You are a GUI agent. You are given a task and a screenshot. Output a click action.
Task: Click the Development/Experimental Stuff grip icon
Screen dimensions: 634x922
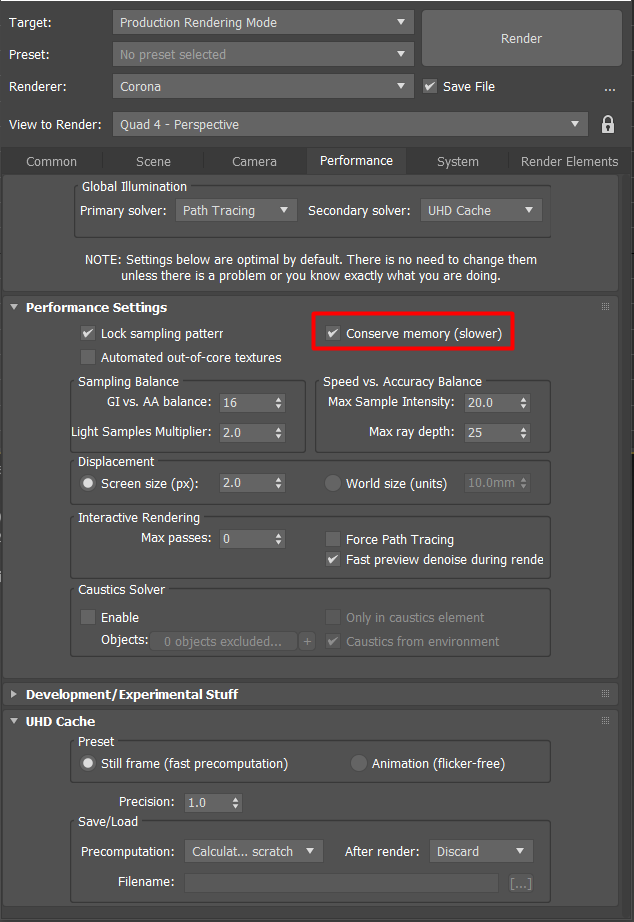(x=605, y=694)
